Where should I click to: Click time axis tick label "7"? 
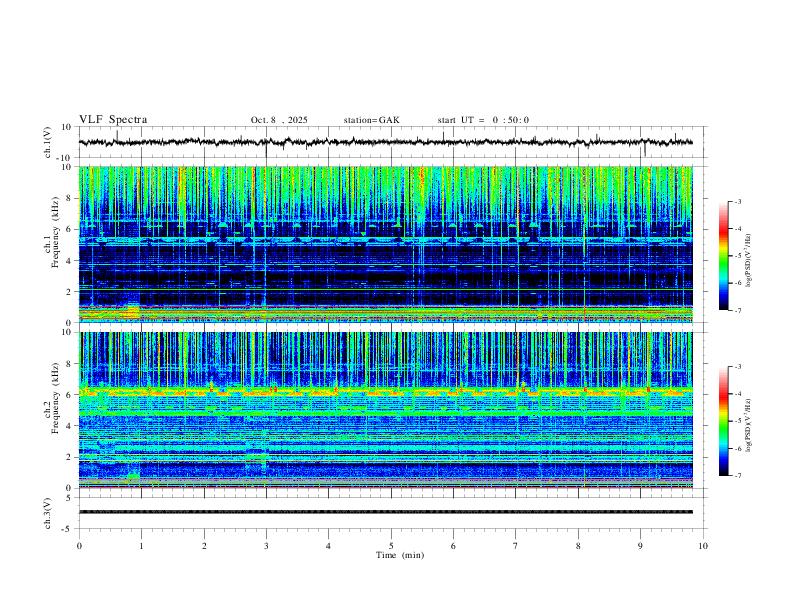pyautogui.click(x=516, y=546)
